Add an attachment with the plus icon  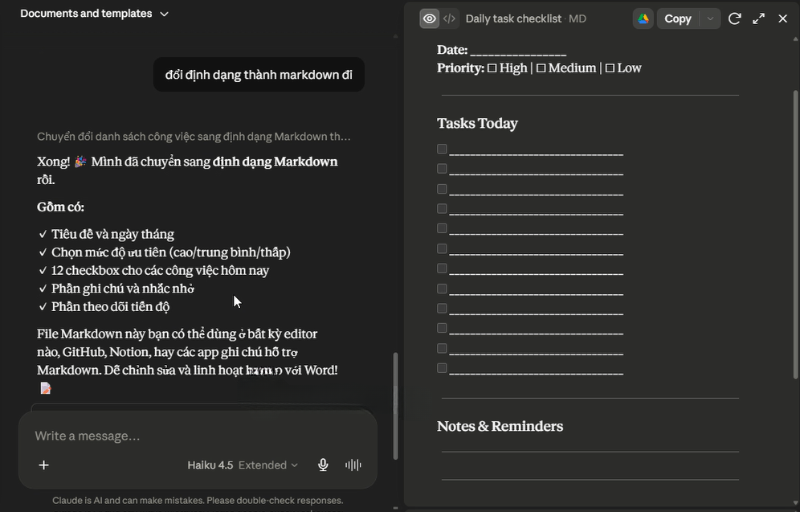(44, 465)
